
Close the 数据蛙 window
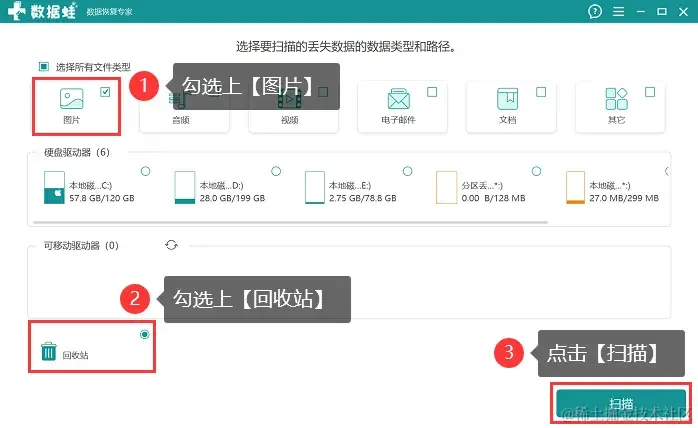coord(683,12)
